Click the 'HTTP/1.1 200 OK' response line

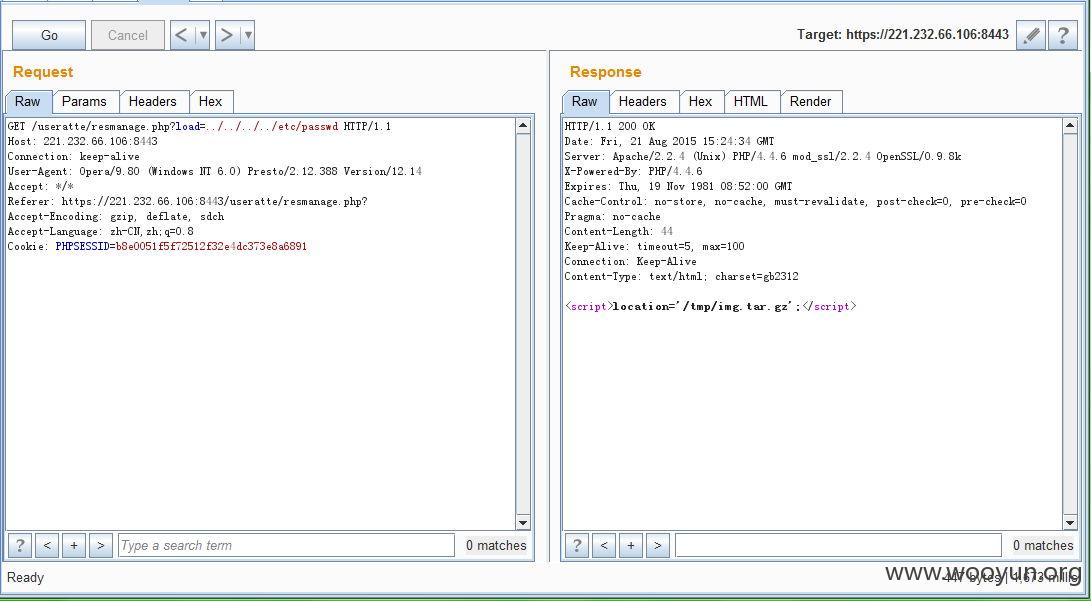610,127
